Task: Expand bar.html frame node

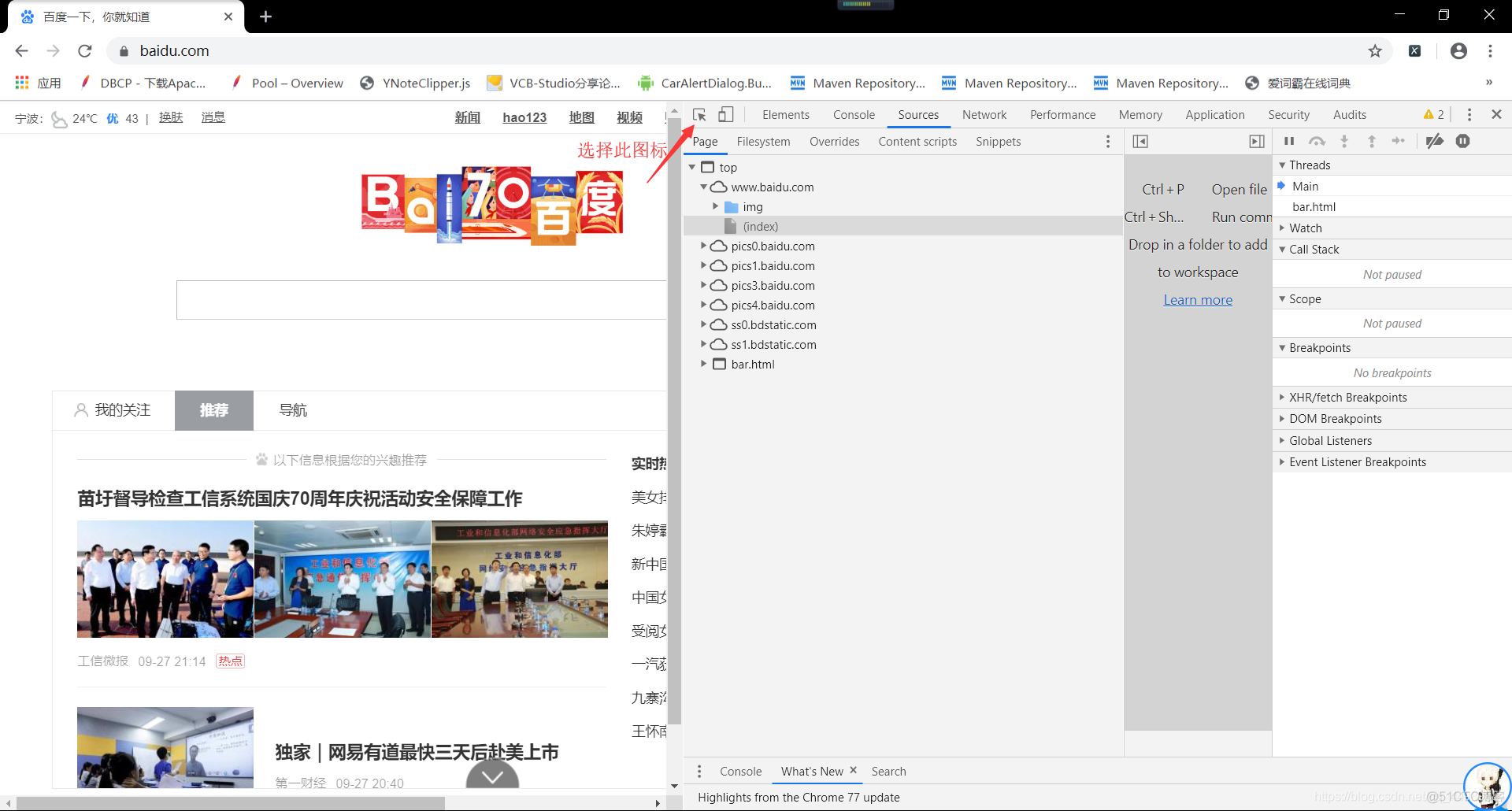Action: [703, 364]
